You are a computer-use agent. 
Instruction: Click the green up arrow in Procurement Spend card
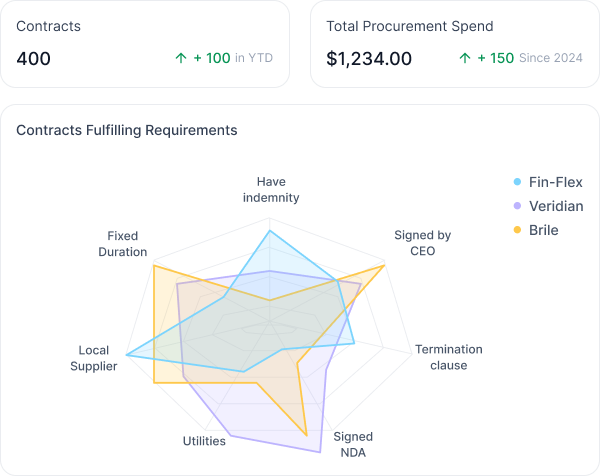464,58
